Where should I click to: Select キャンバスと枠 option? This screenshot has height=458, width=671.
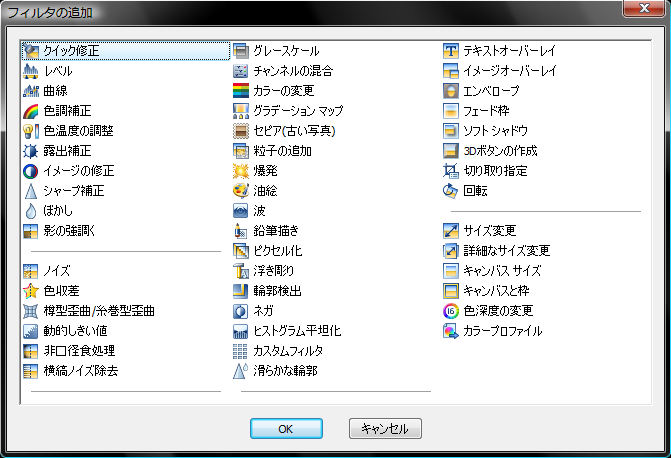[487, 291]
